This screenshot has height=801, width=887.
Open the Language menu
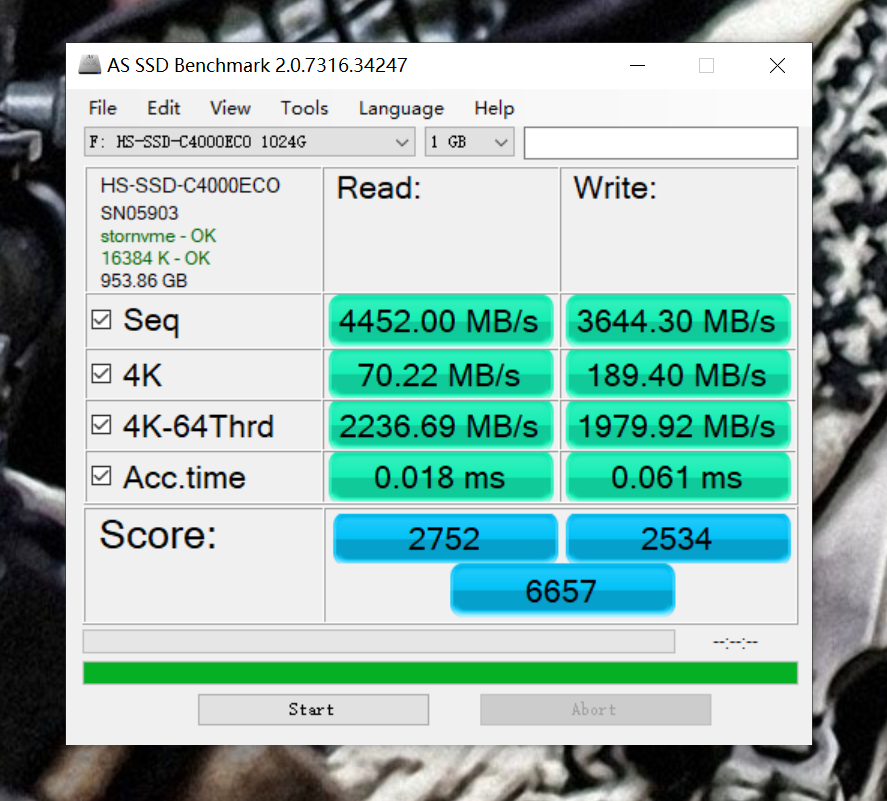click(401, 109)
